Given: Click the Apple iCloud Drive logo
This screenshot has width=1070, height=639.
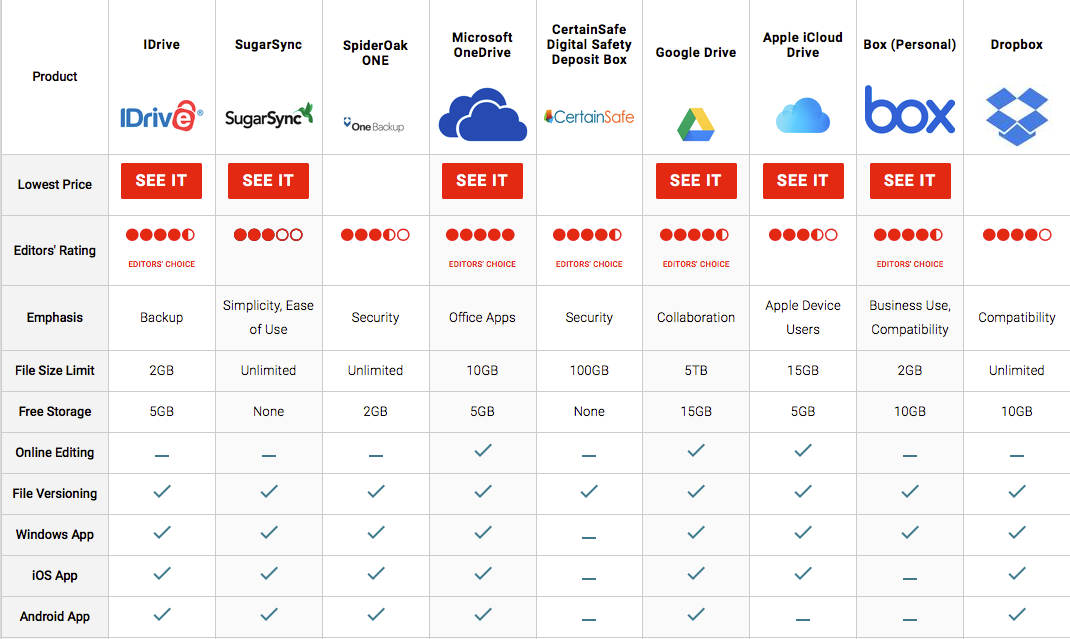Looking at the screenshot, I should click(802, 116).
